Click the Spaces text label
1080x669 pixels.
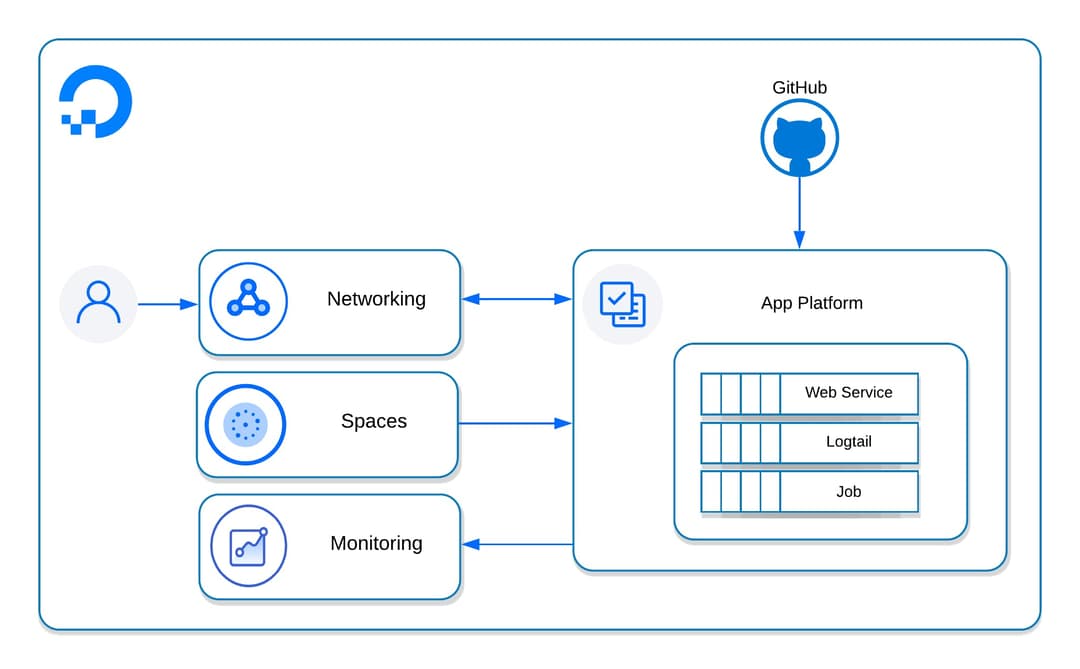(374, 421)
